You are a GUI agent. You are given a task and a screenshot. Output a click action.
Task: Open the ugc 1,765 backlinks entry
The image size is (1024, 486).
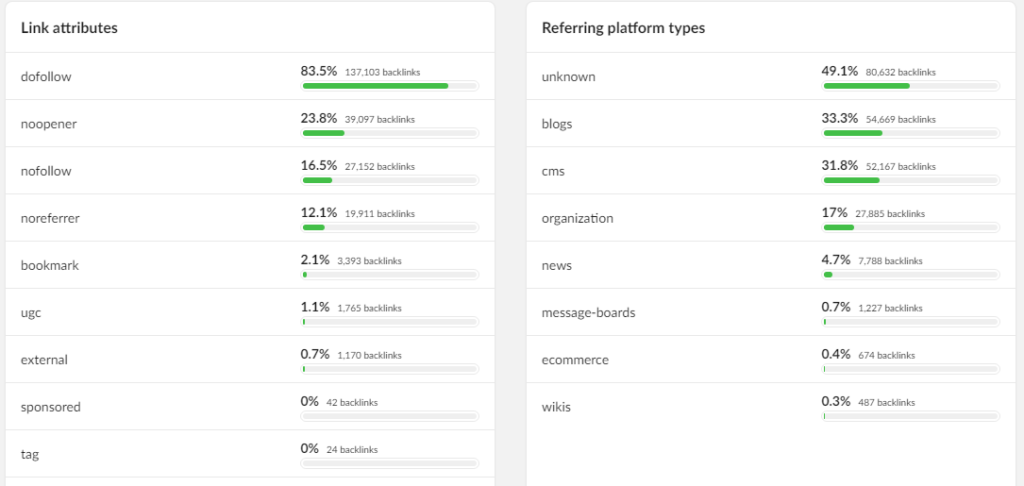coord(370,308)
